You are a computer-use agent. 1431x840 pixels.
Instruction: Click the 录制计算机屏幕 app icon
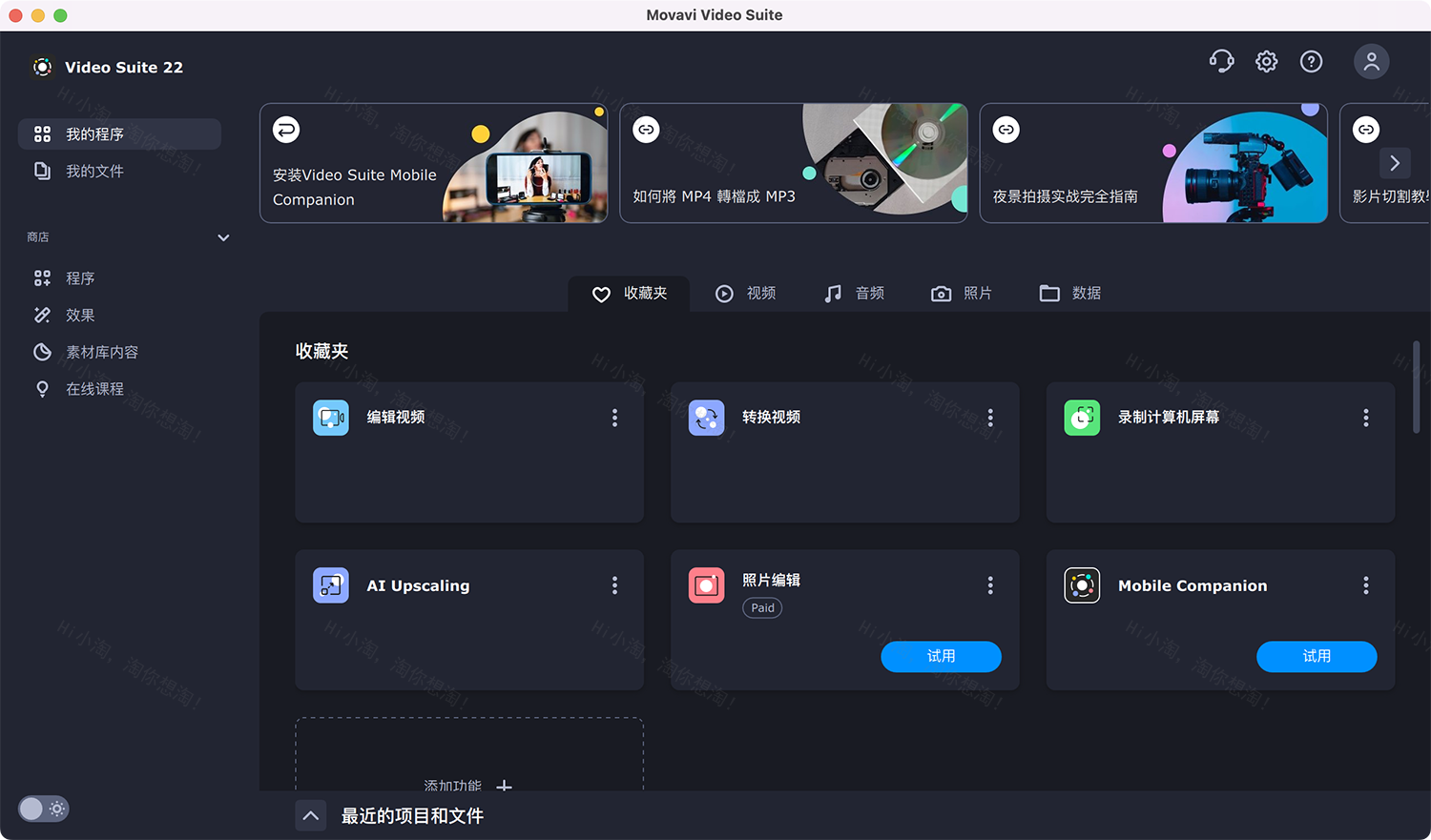[x=1082, y=418]
